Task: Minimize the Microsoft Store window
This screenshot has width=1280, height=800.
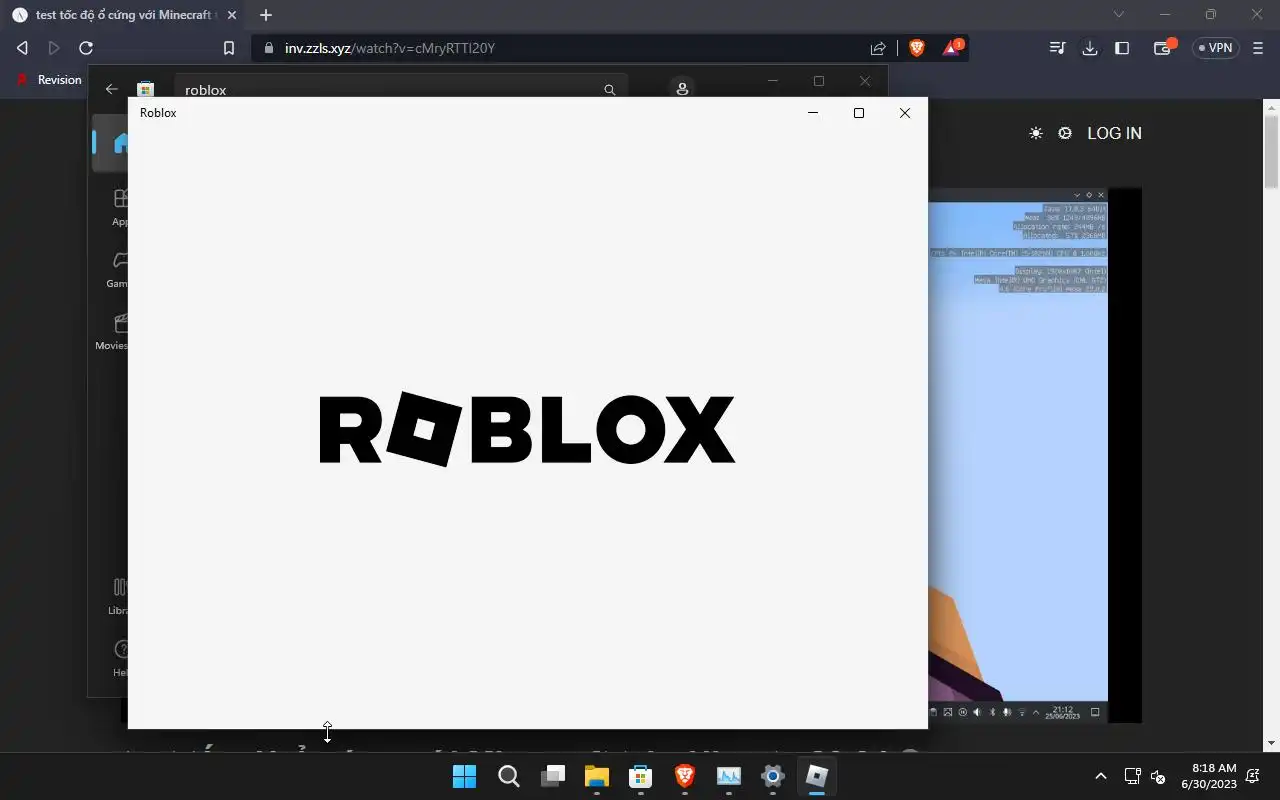Action: coord(773,80)
